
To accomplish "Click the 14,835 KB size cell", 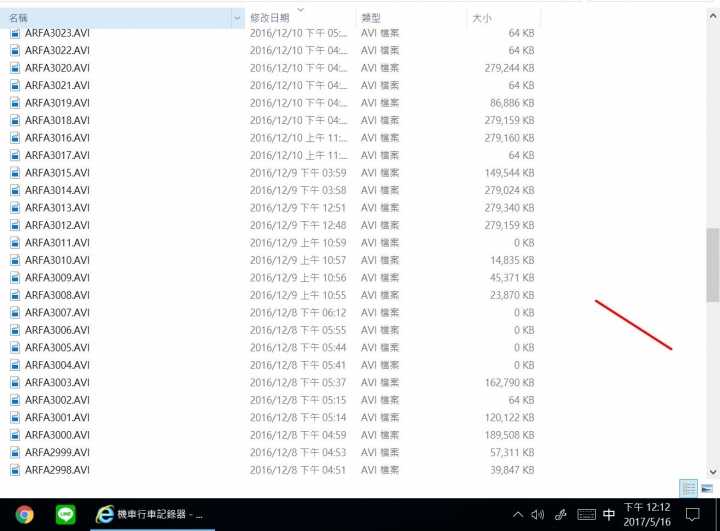I will tap(512, 260).
